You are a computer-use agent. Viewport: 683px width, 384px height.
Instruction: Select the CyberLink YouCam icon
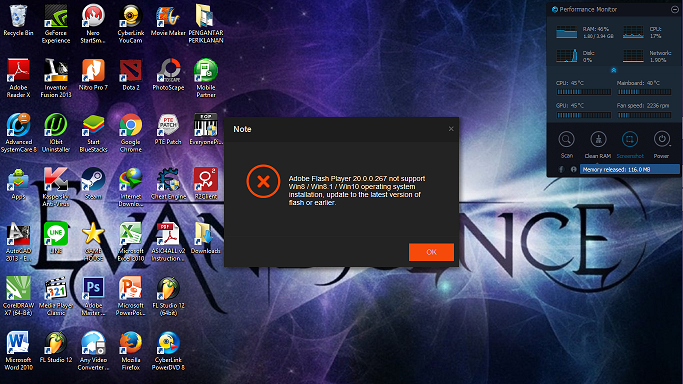pyautogui.click(x=131, y=24)
